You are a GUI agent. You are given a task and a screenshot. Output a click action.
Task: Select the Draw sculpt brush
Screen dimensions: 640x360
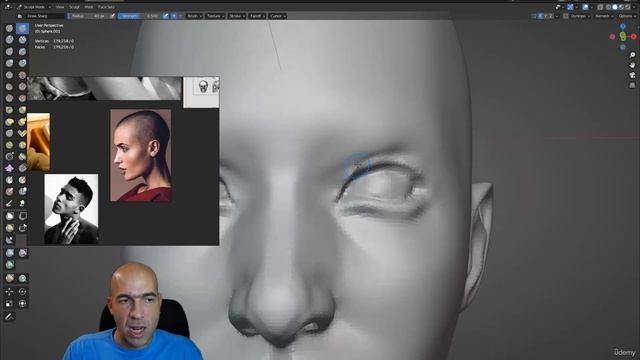pyautogui.click(x=9, y=28)
